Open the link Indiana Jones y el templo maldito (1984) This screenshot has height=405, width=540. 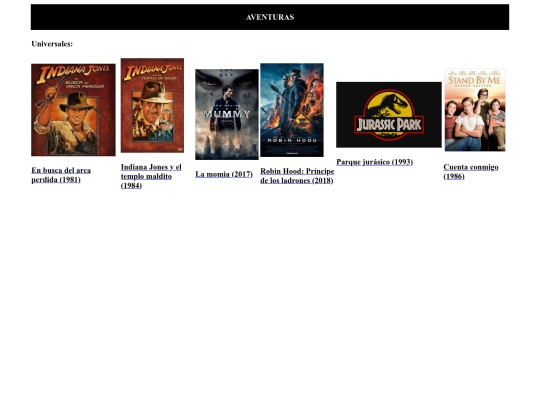pyautogui.click(x=151, y=176)
